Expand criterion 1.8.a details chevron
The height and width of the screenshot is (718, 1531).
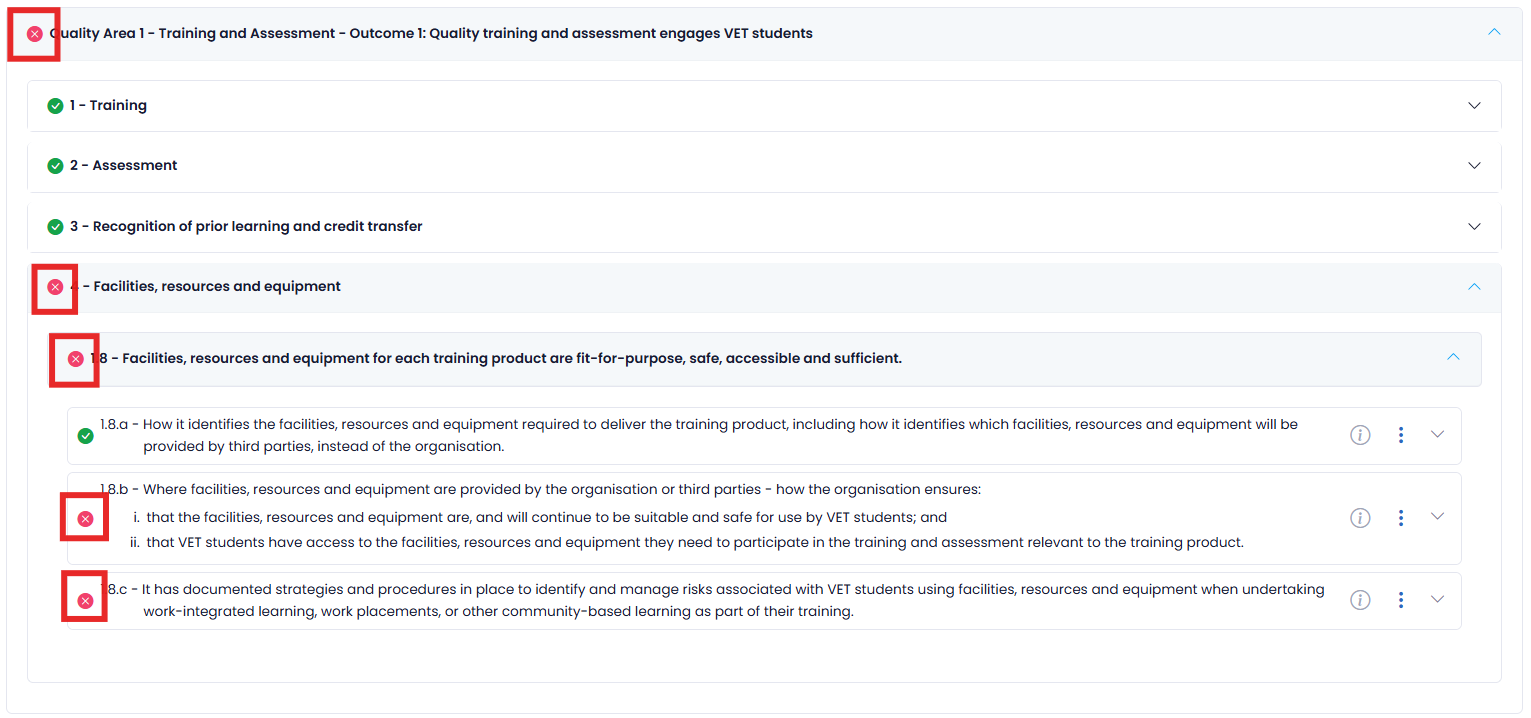pos(1438,435)
